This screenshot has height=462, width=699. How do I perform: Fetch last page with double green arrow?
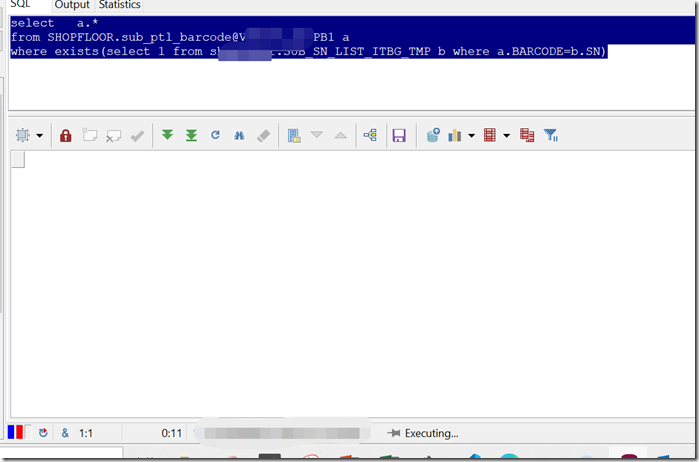pos(191,135)
